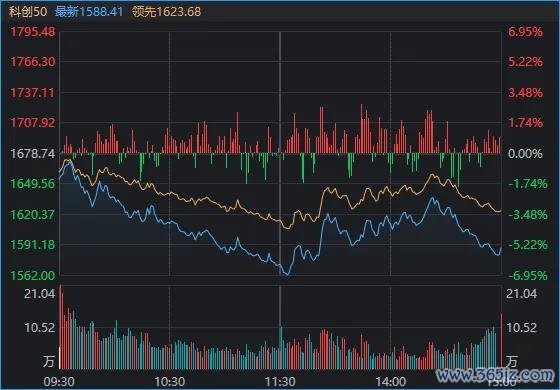Click the 10:30 time axis label

pyautogui.click(x=170, y=382)
